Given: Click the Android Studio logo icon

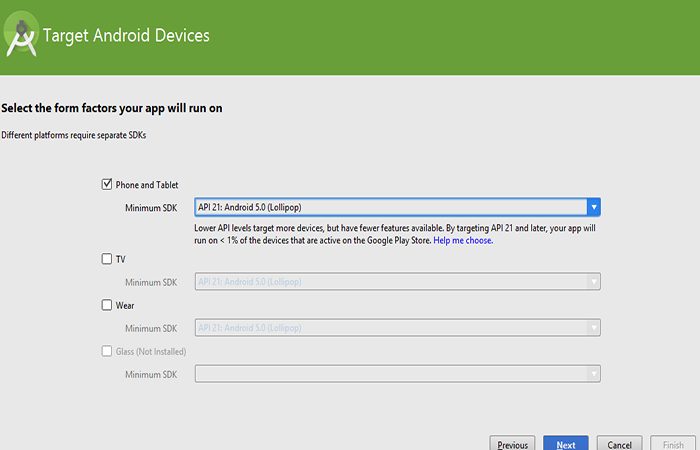Looking at the screenshot, I should (21, 34).
